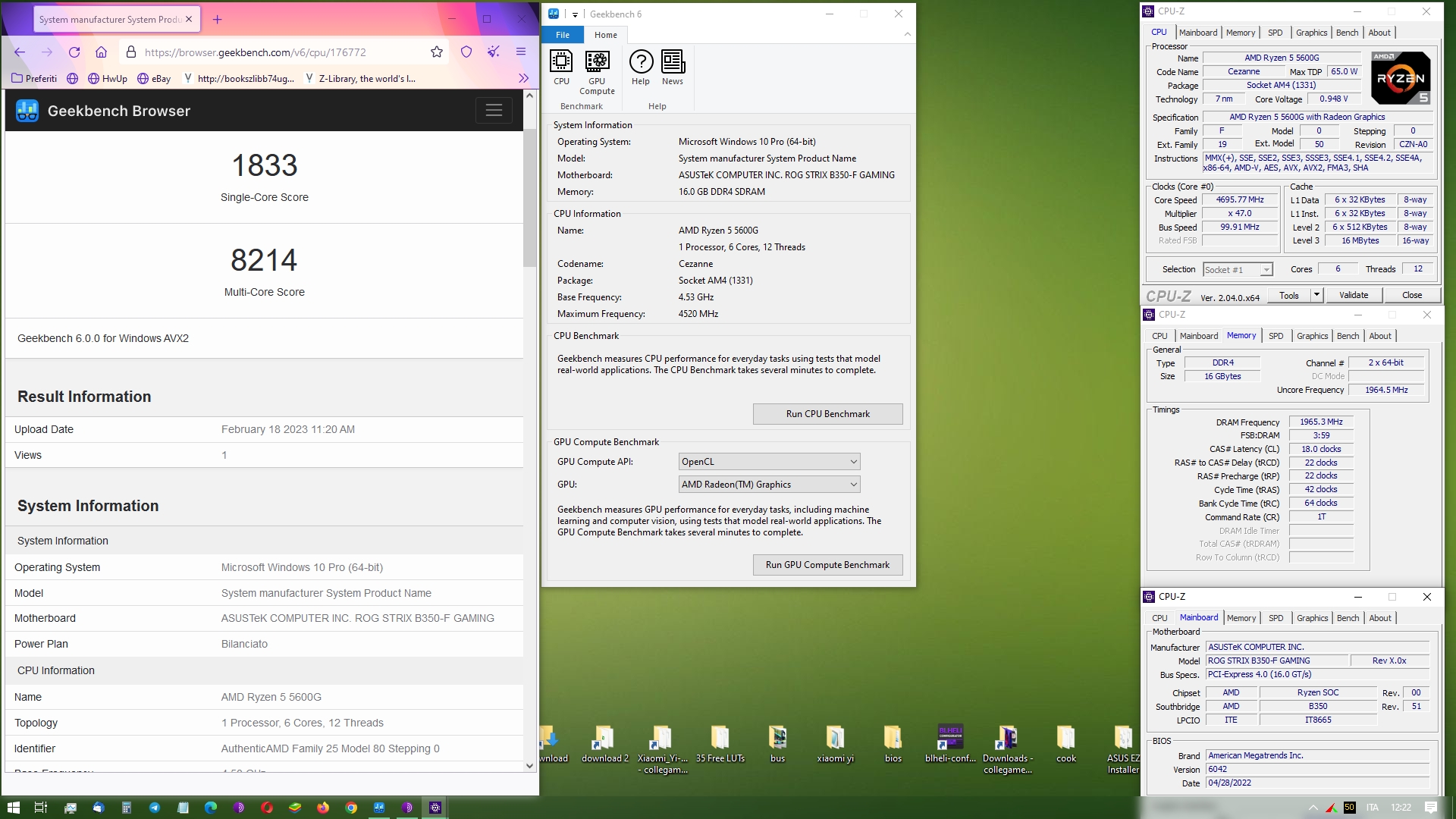Screen dimensions: 1456x819
Task: Click the ITA language indicator in the tray
Action: (1372, 808)
